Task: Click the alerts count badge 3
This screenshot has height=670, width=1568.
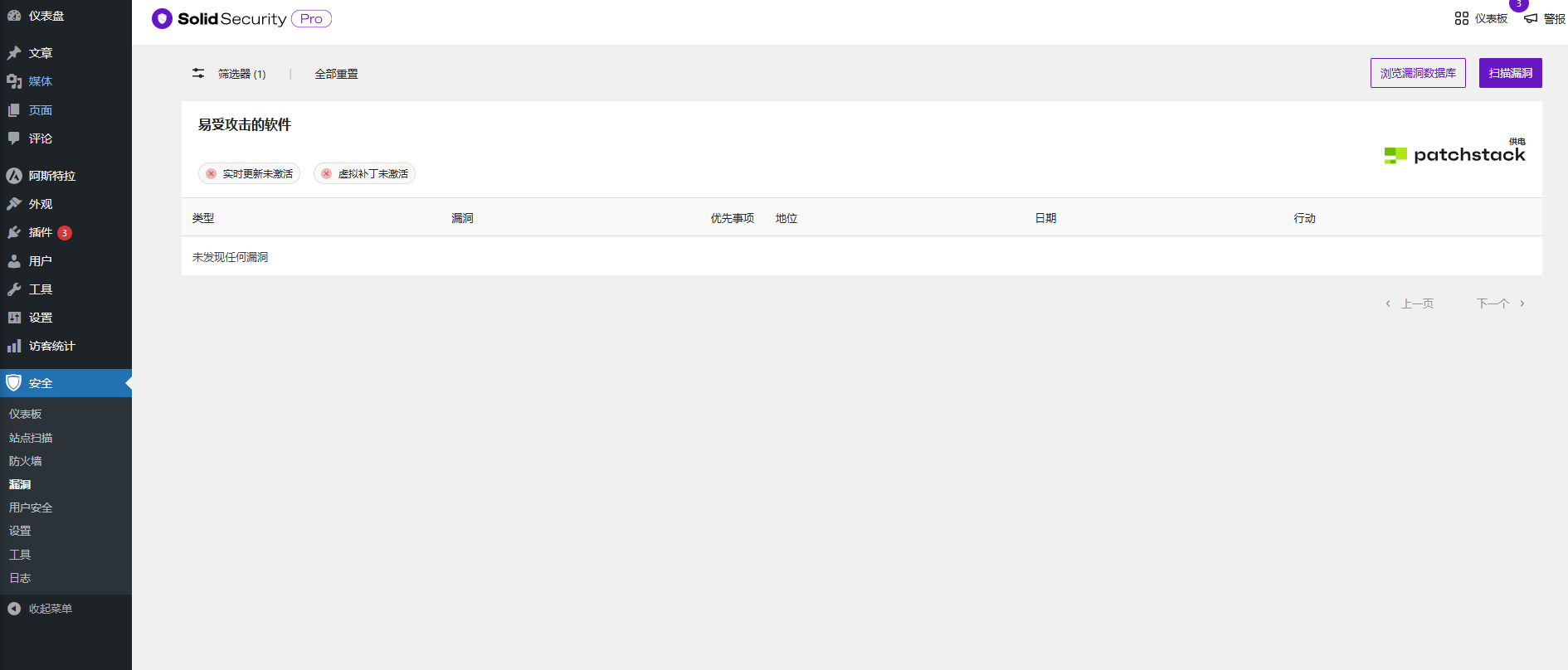Action: click(1519, 4)
